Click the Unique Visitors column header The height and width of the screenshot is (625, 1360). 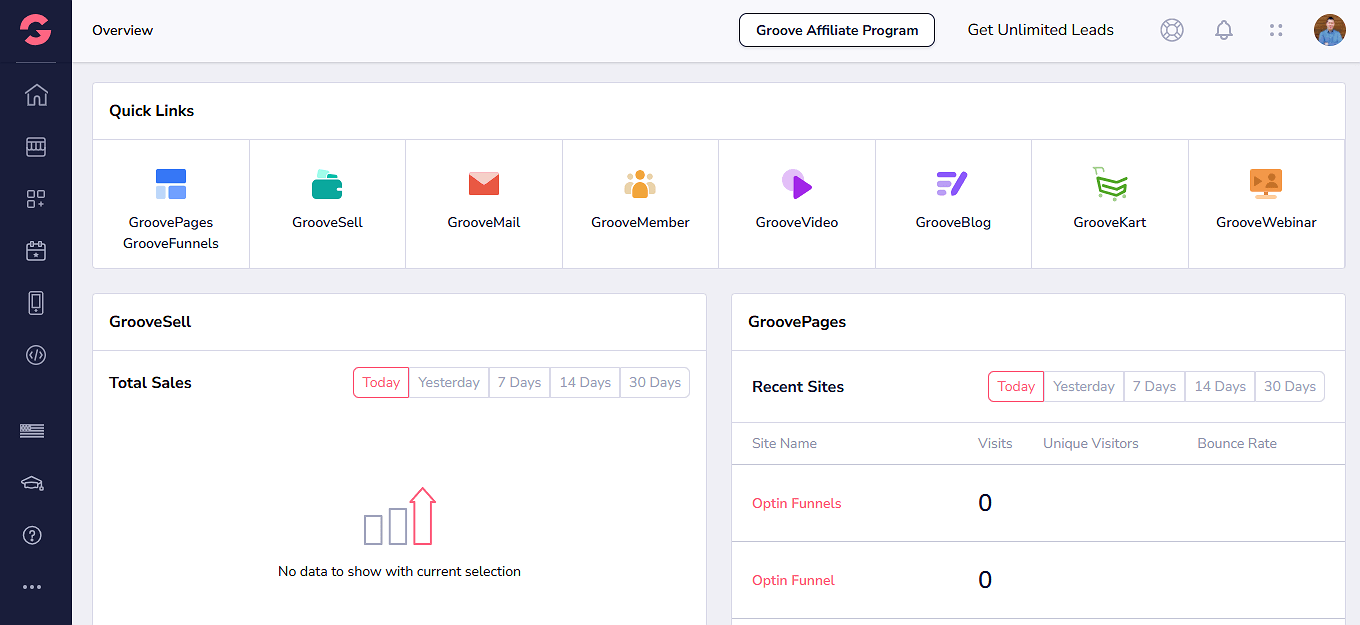point(1091,443)
